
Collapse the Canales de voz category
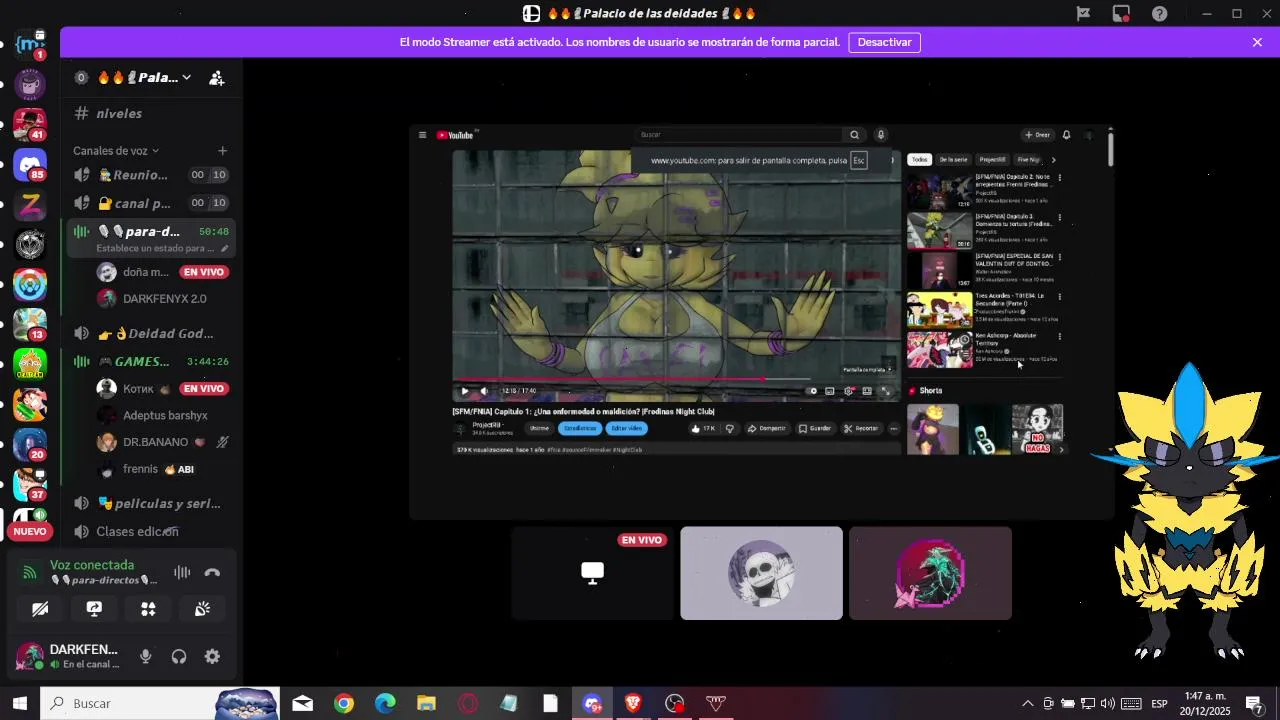click(115, 151)
